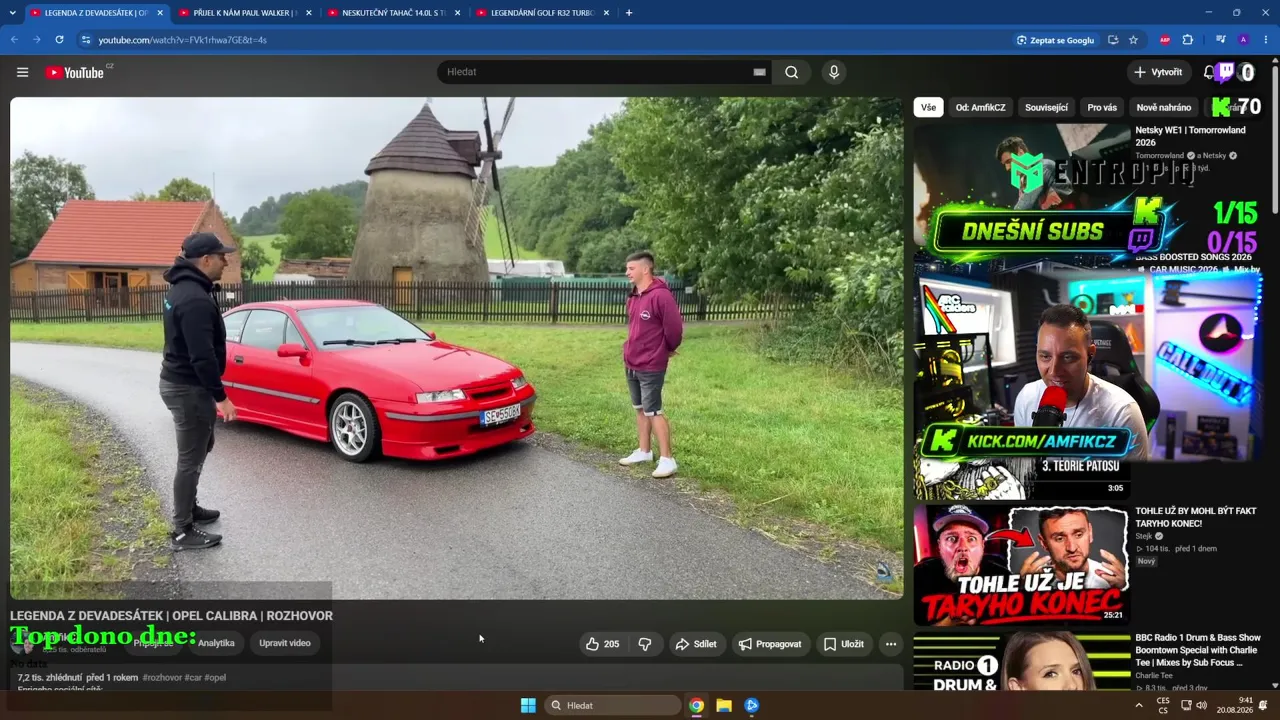The height and width of the screenshot is (720, 1280).
Task: Open Chrome three-dot menu
Action: pyautogui.click(x=1266, y=40)
